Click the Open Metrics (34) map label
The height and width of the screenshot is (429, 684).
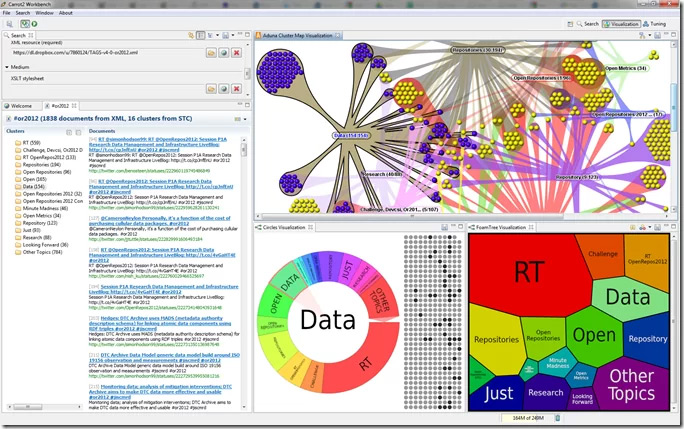(626, 68)
